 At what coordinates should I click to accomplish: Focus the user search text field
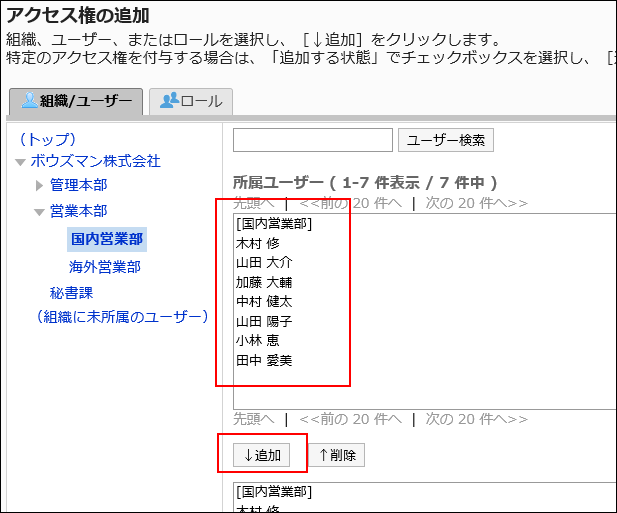pos(313,140)
